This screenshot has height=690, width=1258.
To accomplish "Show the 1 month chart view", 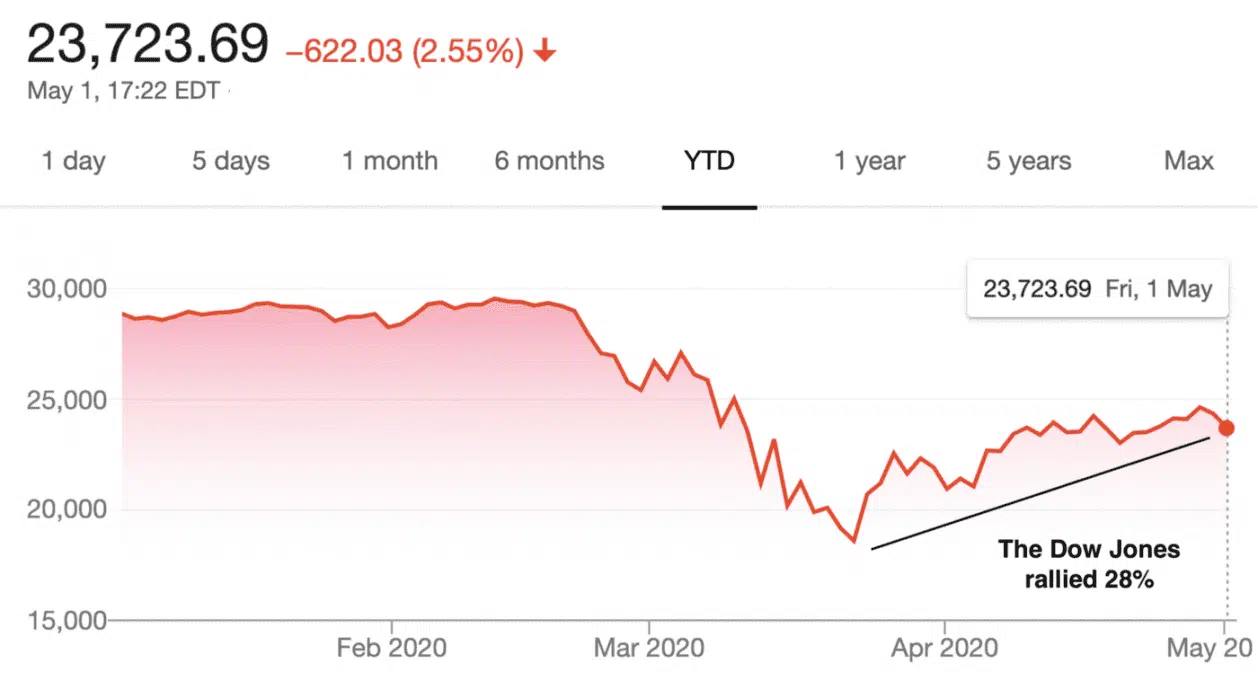I will [390, 161].
